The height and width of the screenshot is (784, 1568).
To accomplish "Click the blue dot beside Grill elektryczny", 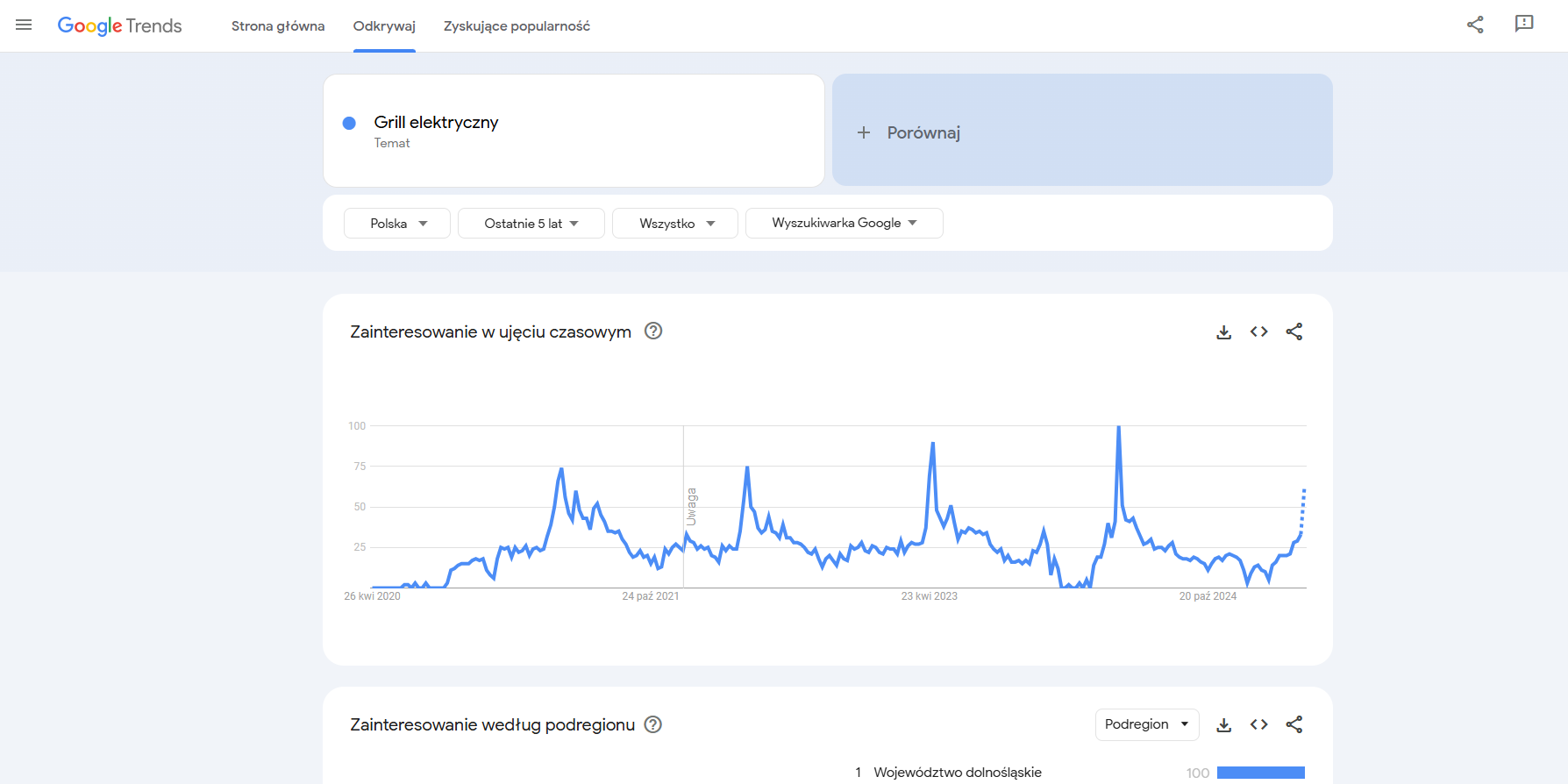I will (349, 123).
